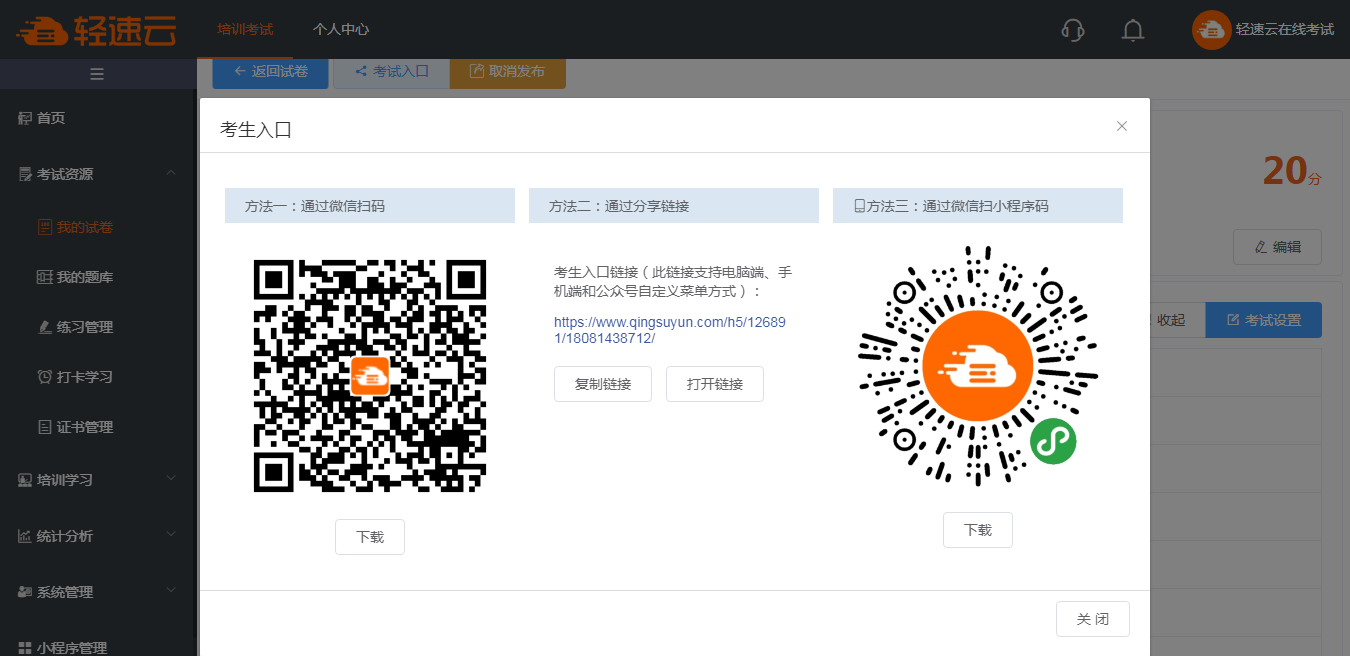
Task: Click the 系统管理 icon
Action: tap(25, 592)
